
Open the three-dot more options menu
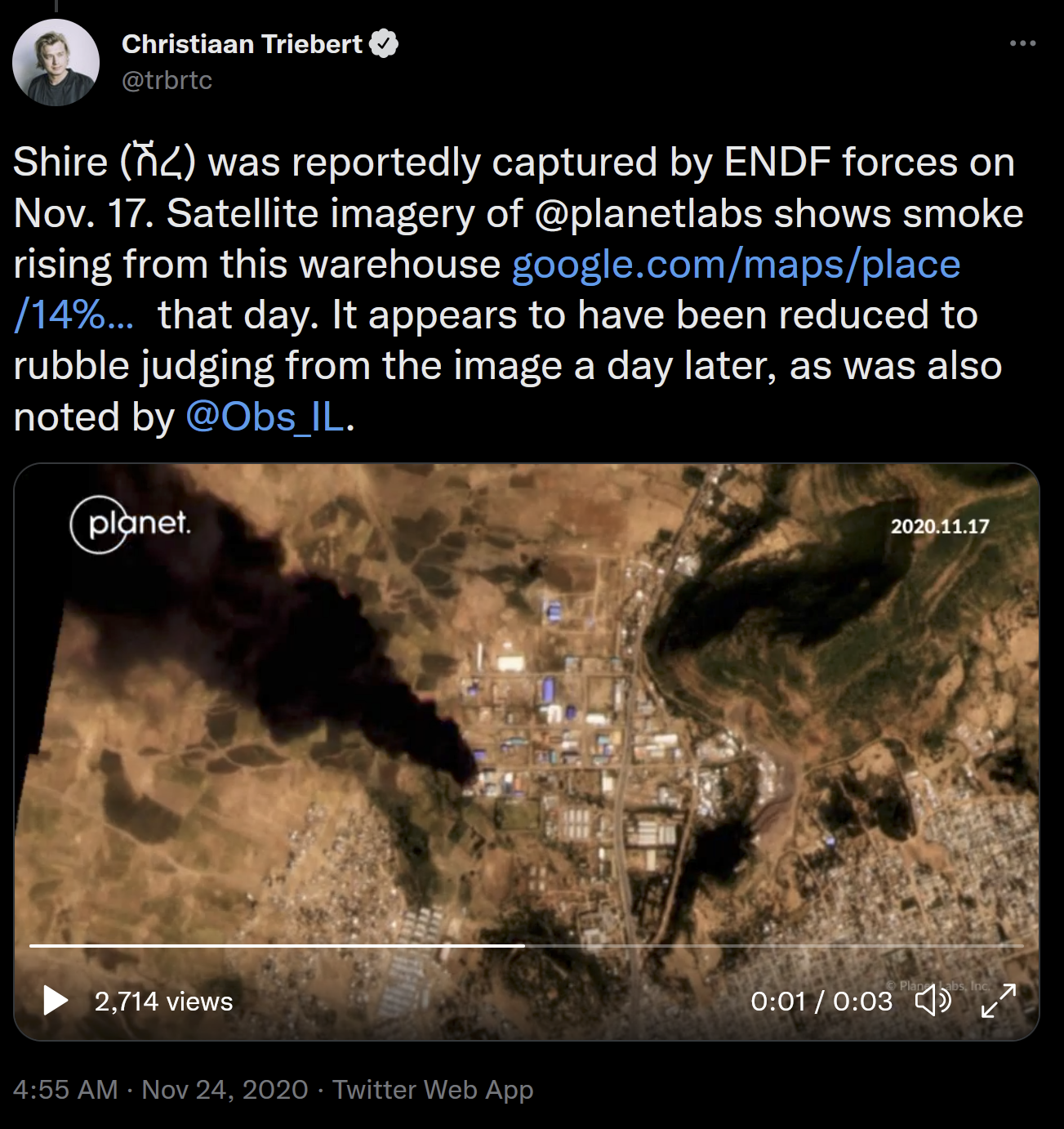[x=1022, y=43]
